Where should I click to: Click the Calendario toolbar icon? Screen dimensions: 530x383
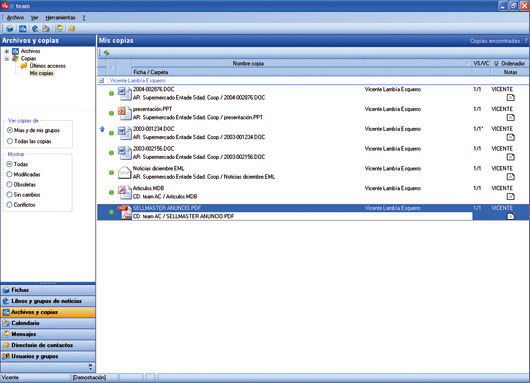(x=46, y=29)
